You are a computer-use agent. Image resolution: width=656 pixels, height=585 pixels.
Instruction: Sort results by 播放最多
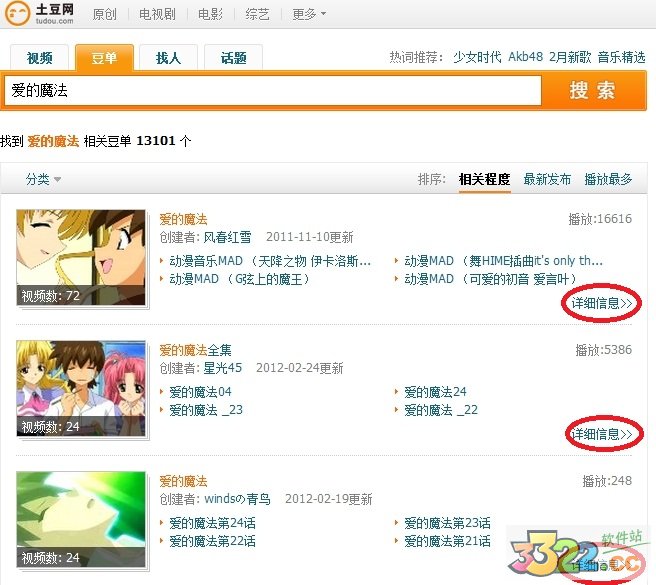click(608, 179)
